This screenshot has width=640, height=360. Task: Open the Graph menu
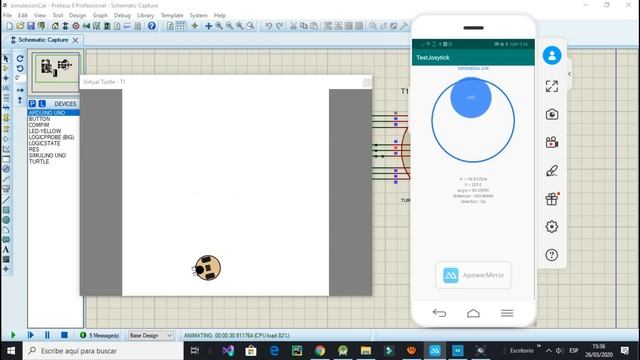click(100, 16)
